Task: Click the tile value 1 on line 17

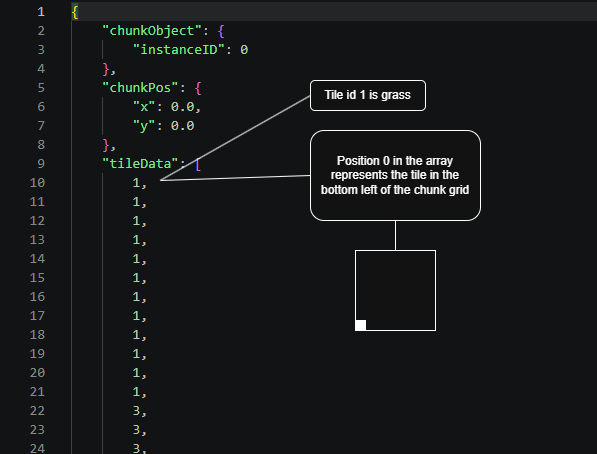Action: 136,316
